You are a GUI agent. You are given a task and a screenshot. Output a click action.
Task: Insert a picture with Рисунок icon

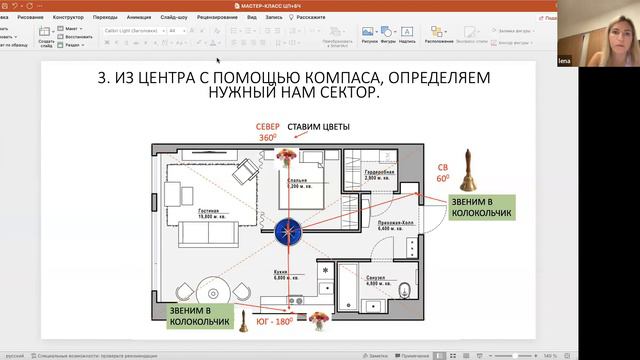[367, 31]
